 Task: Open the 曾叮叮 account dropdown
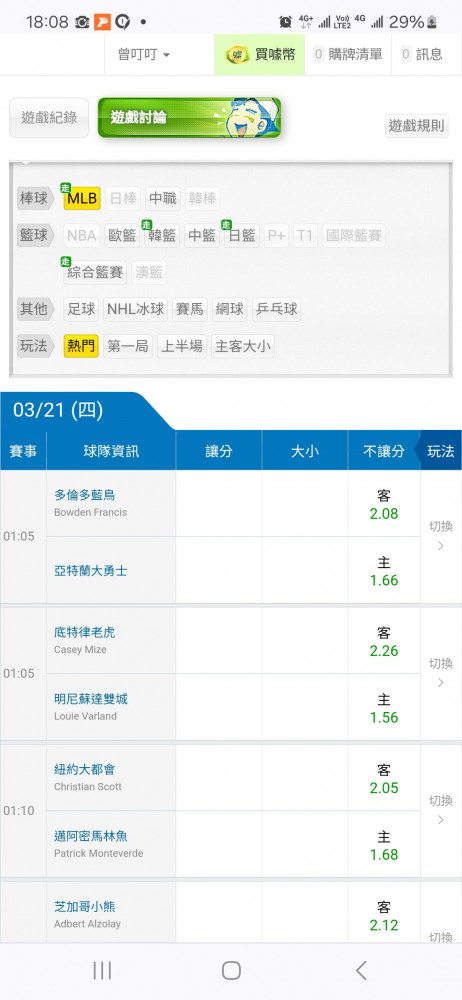pos(144,55)
